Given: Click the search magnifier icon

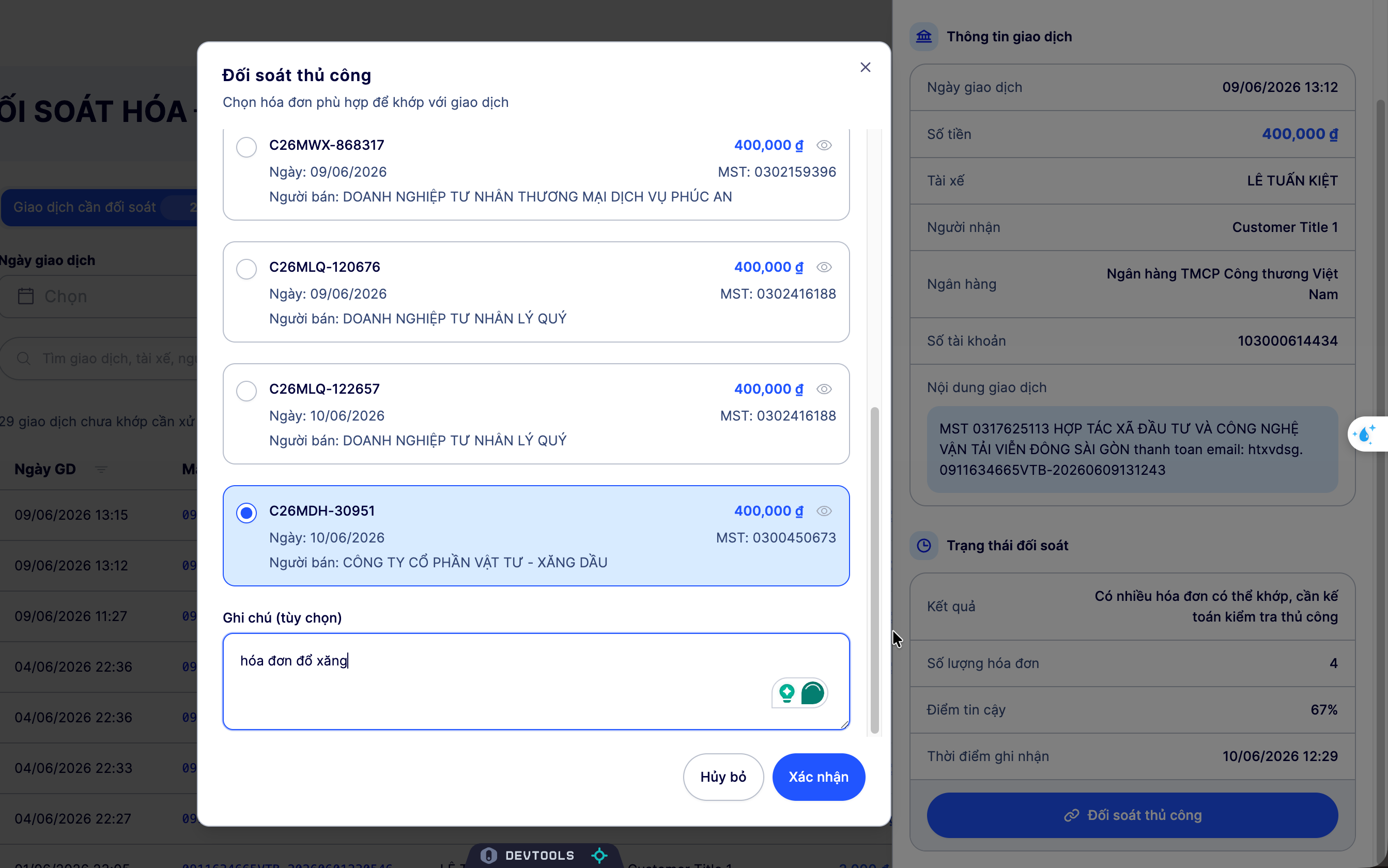Looking at the screenshot, I should (x=24, y=359).
